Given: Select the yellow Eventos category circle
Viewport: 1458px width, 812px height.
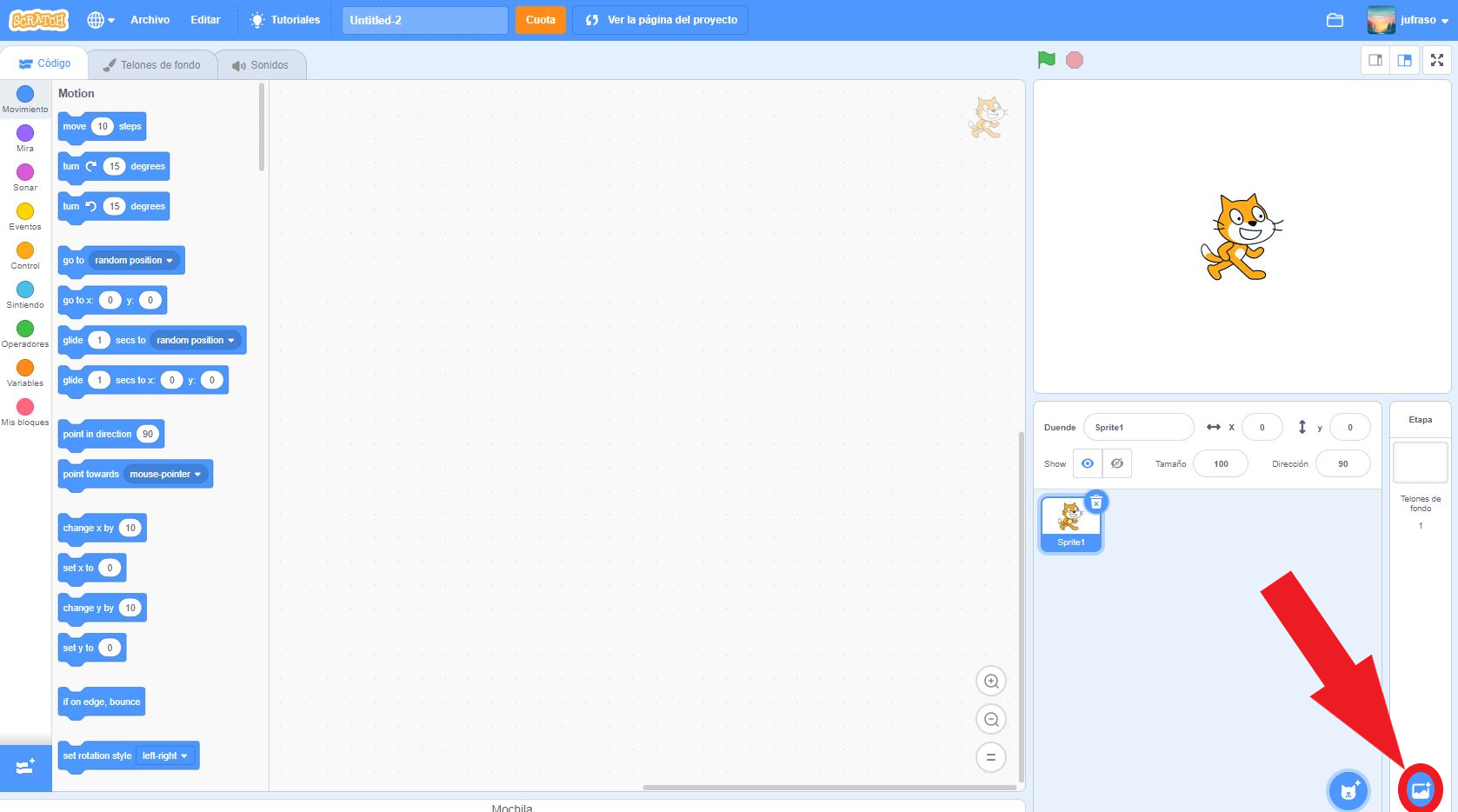Looking at the screenshot, I should pyautogui.click(x=25, y=211).
